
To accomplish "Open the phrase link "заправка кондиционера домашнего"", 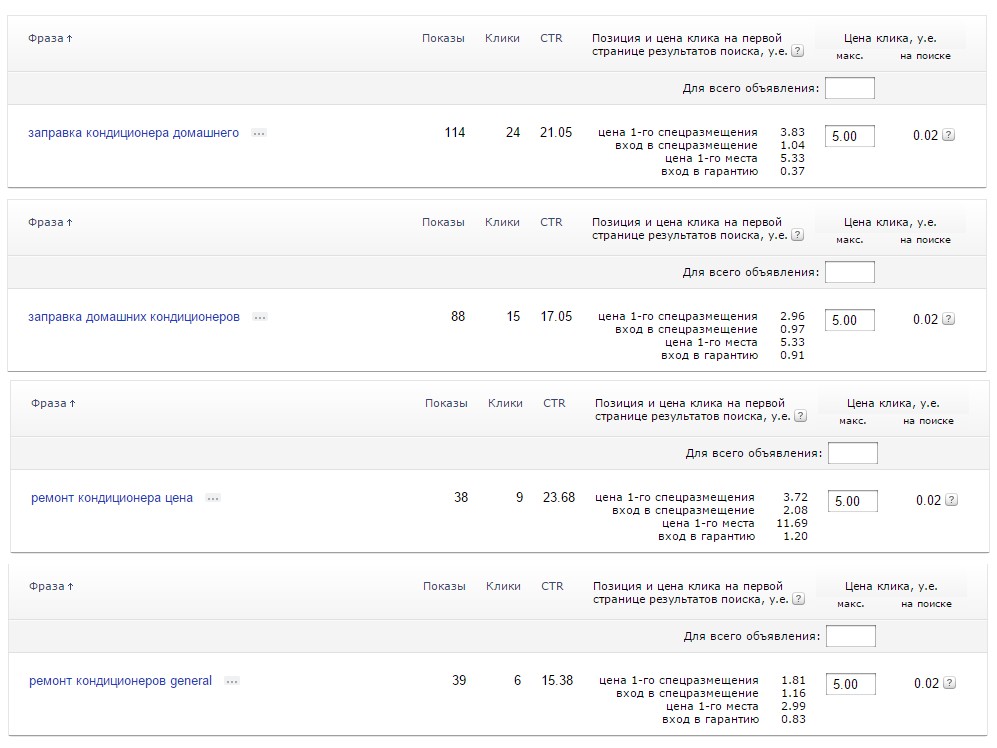I will [133, 133].
